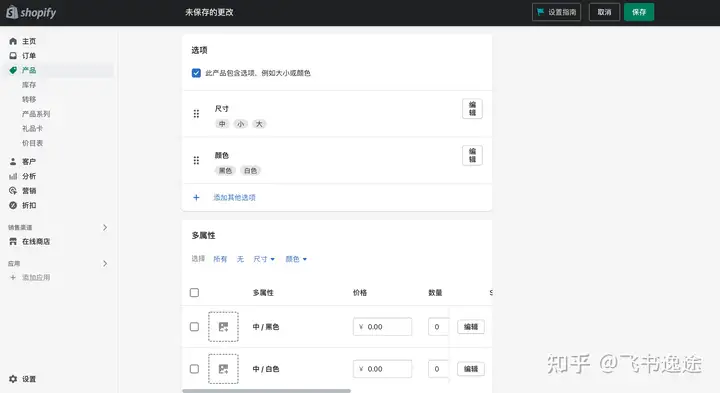The width and height of the screenshot is (720, 393).
Task: Click 编辑 button for 中 / 黑色 row
Action: click(471, 327)
